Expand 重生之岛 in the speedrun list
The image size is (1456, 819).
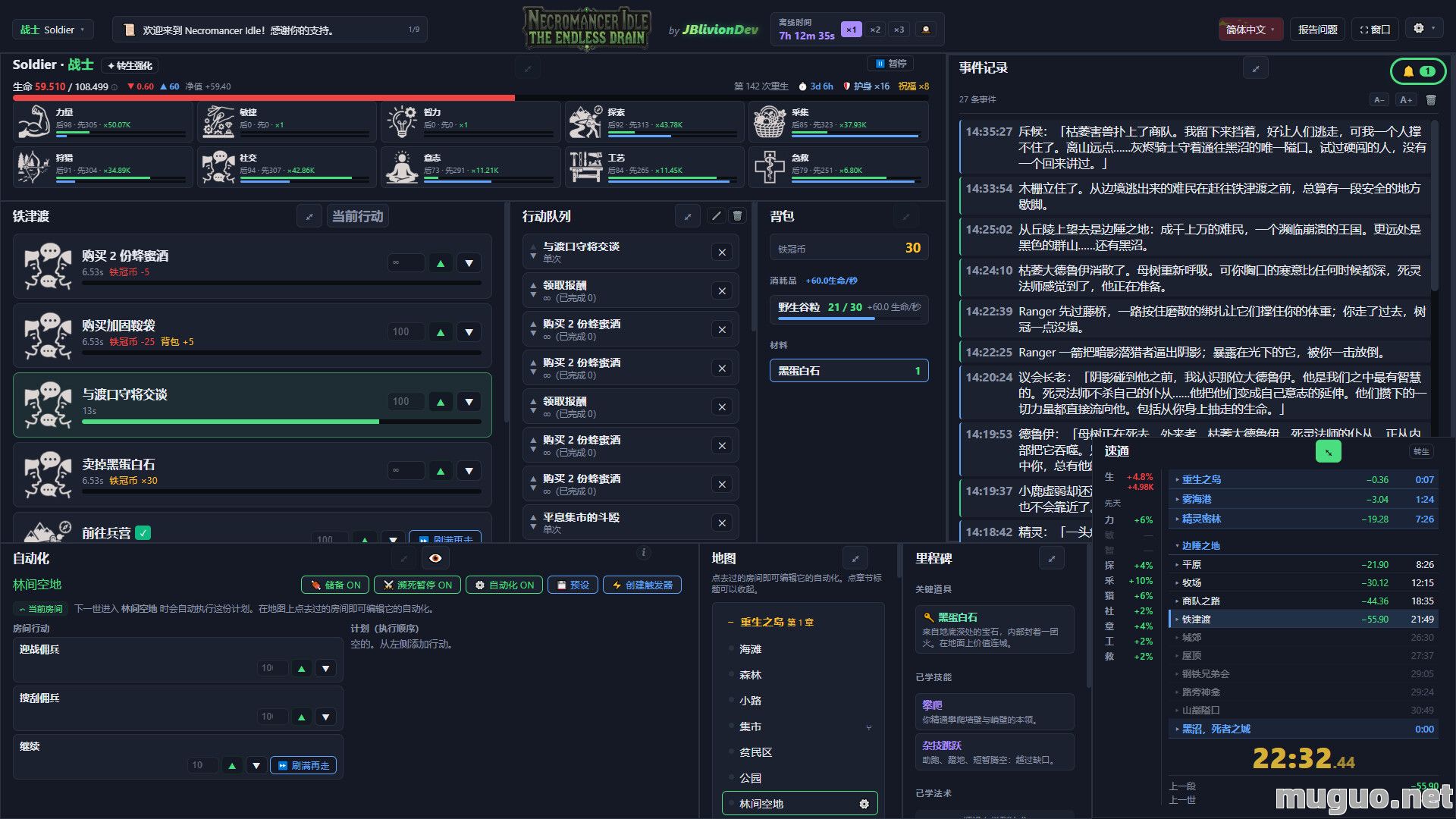(1303, 479)
